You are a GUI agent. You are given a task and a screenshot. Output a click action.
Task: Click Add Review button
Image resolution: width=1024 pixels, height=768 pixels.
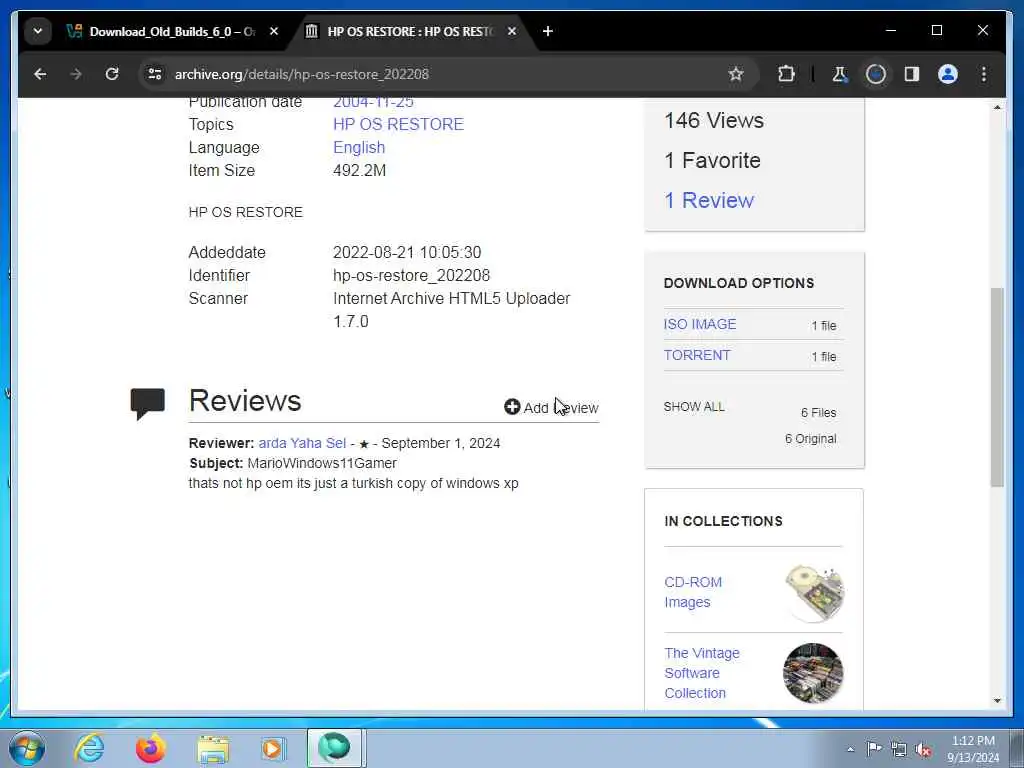click(552, 408)
